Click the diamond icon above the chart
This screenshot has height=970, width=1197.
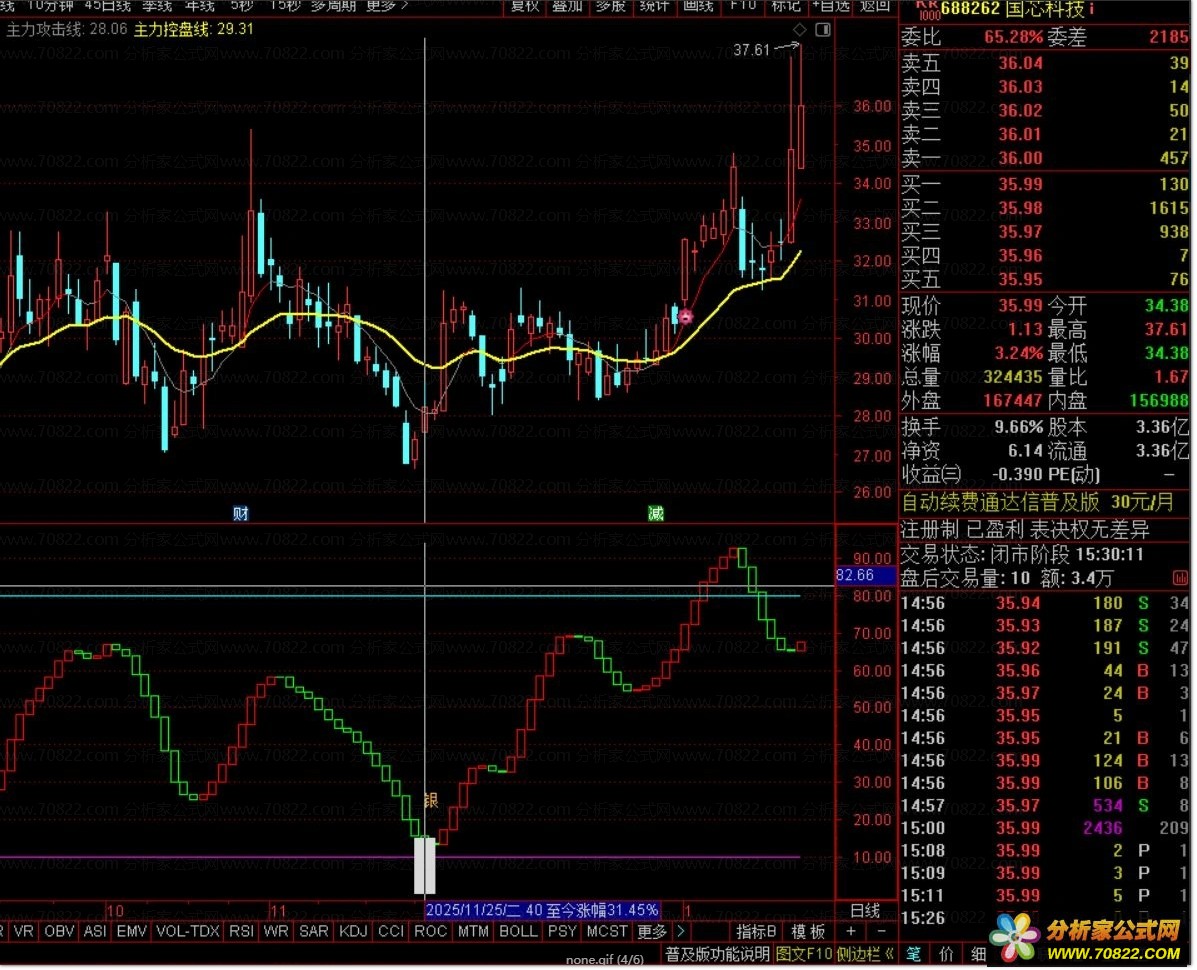pos(799,29)
